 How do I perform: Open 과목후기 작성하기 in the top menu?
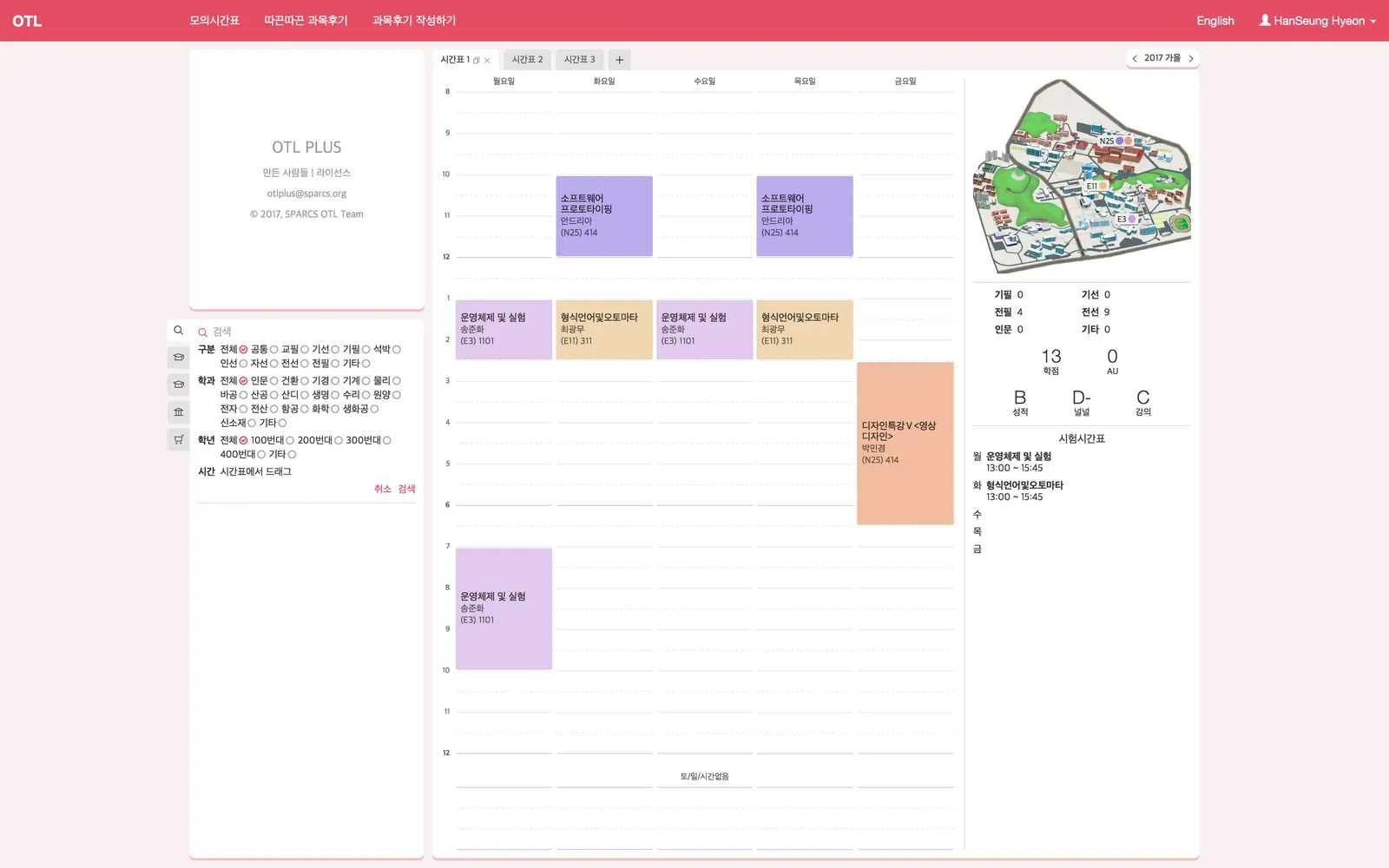(x=413, y=21)
